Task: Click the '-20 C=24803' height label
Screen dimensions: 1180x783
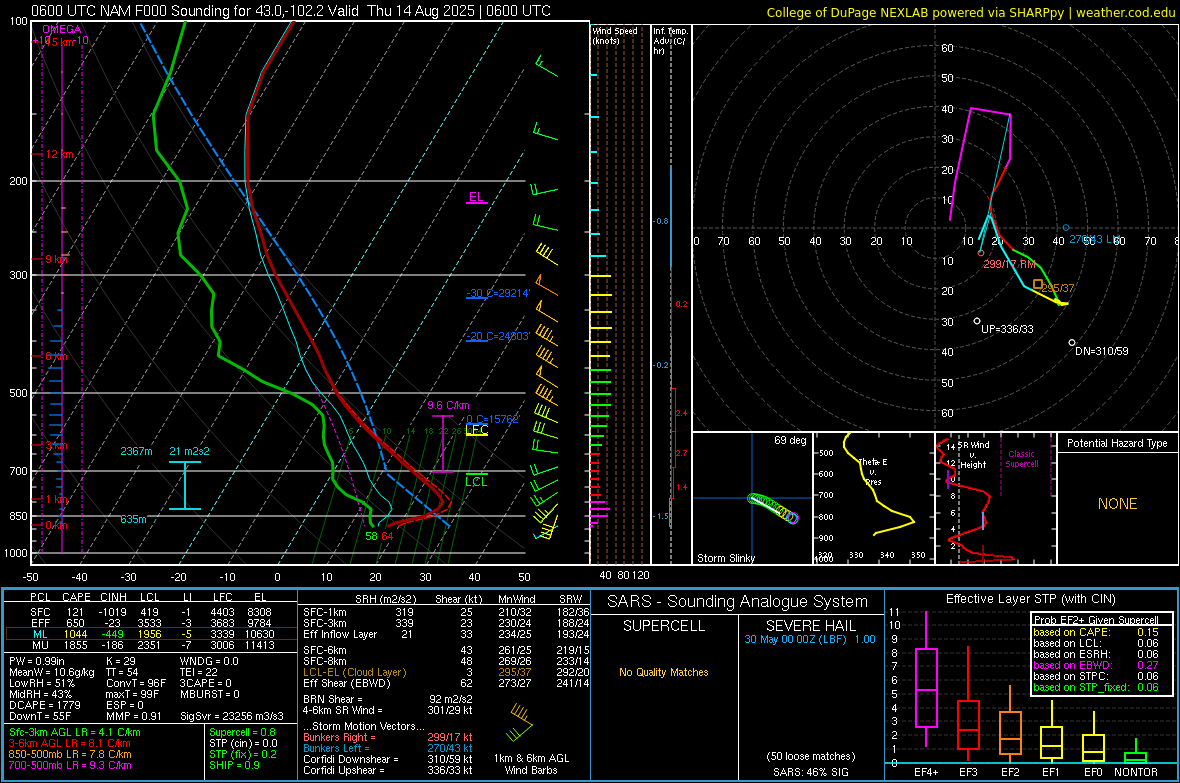Action: coord(498,337)
